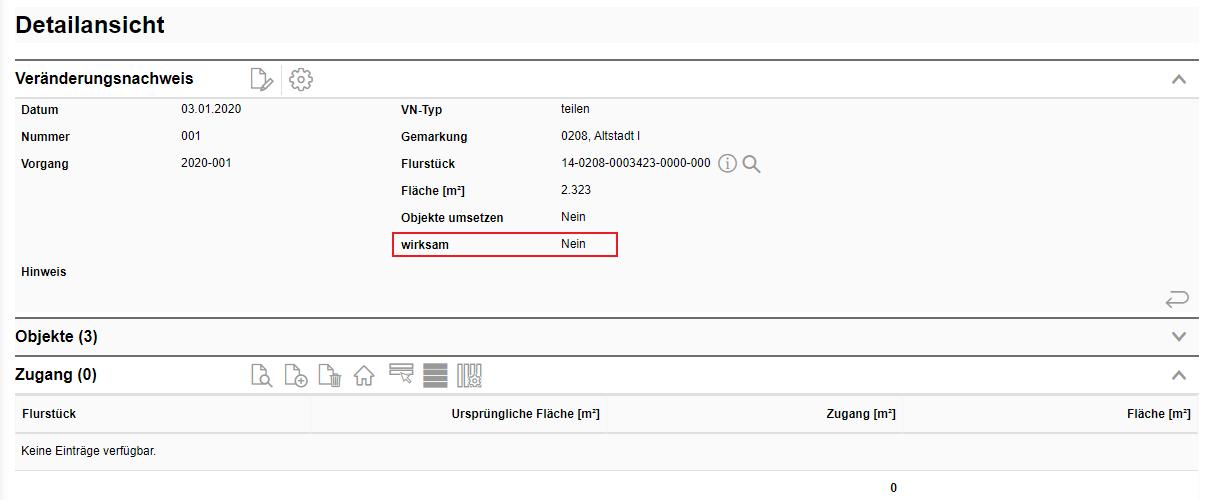The width and height of the screenshot is (1206, 500).
Task: Add a new Zugang entry
Action: point(296,376)
